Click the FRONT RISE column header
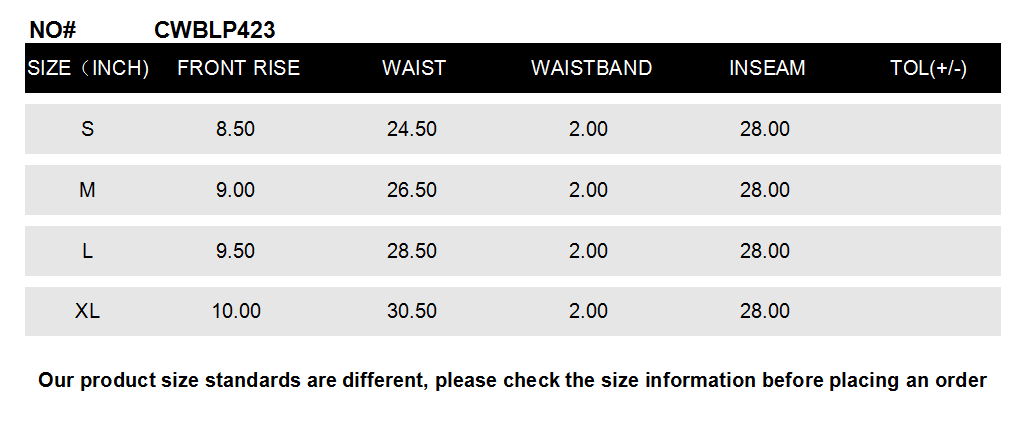Image resolution: width=1034 pixels, height=441 pixels. [238, 68]
